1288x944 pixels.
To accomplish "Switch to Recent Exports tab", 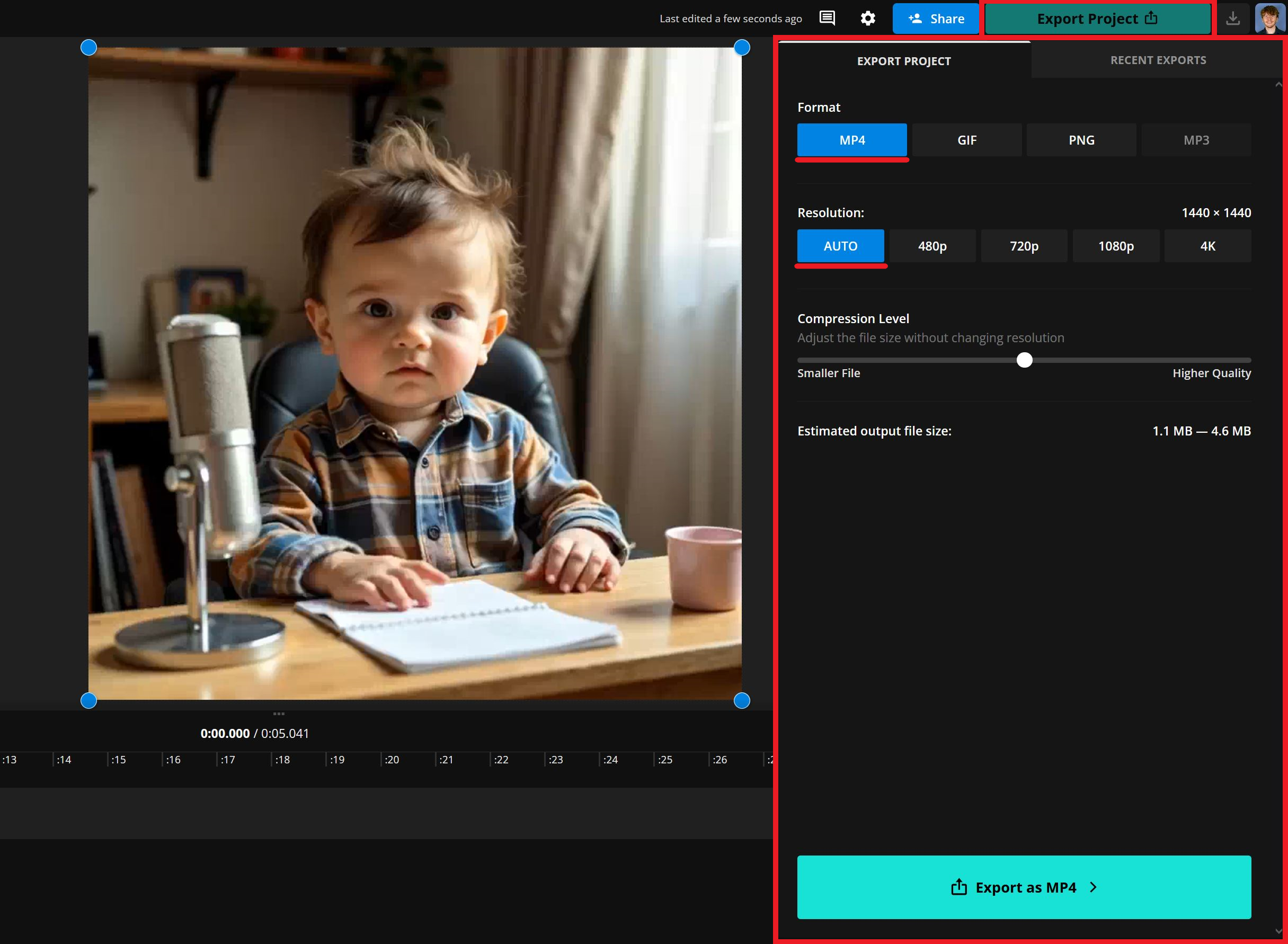I will 1158,60.
